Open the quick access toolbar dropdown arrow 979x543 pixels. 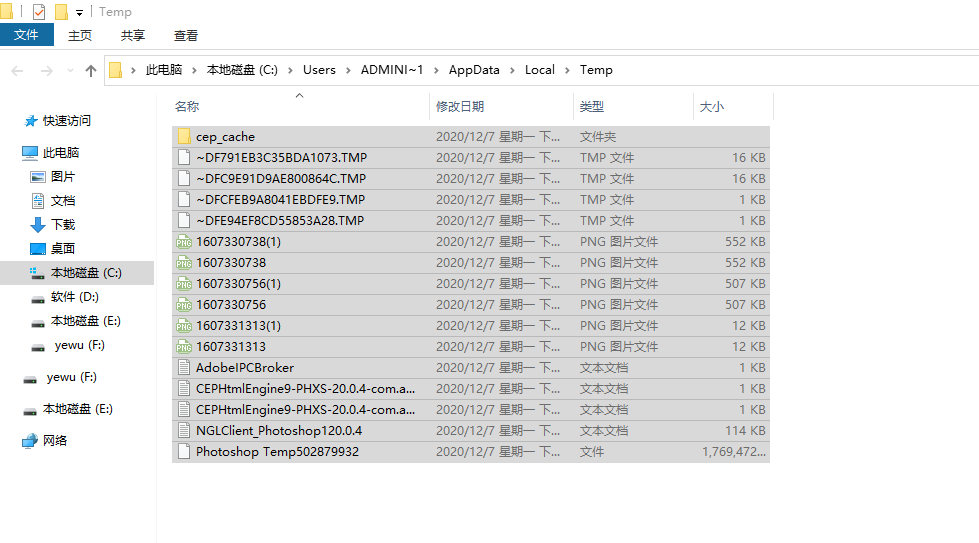[x=79, y=13]
